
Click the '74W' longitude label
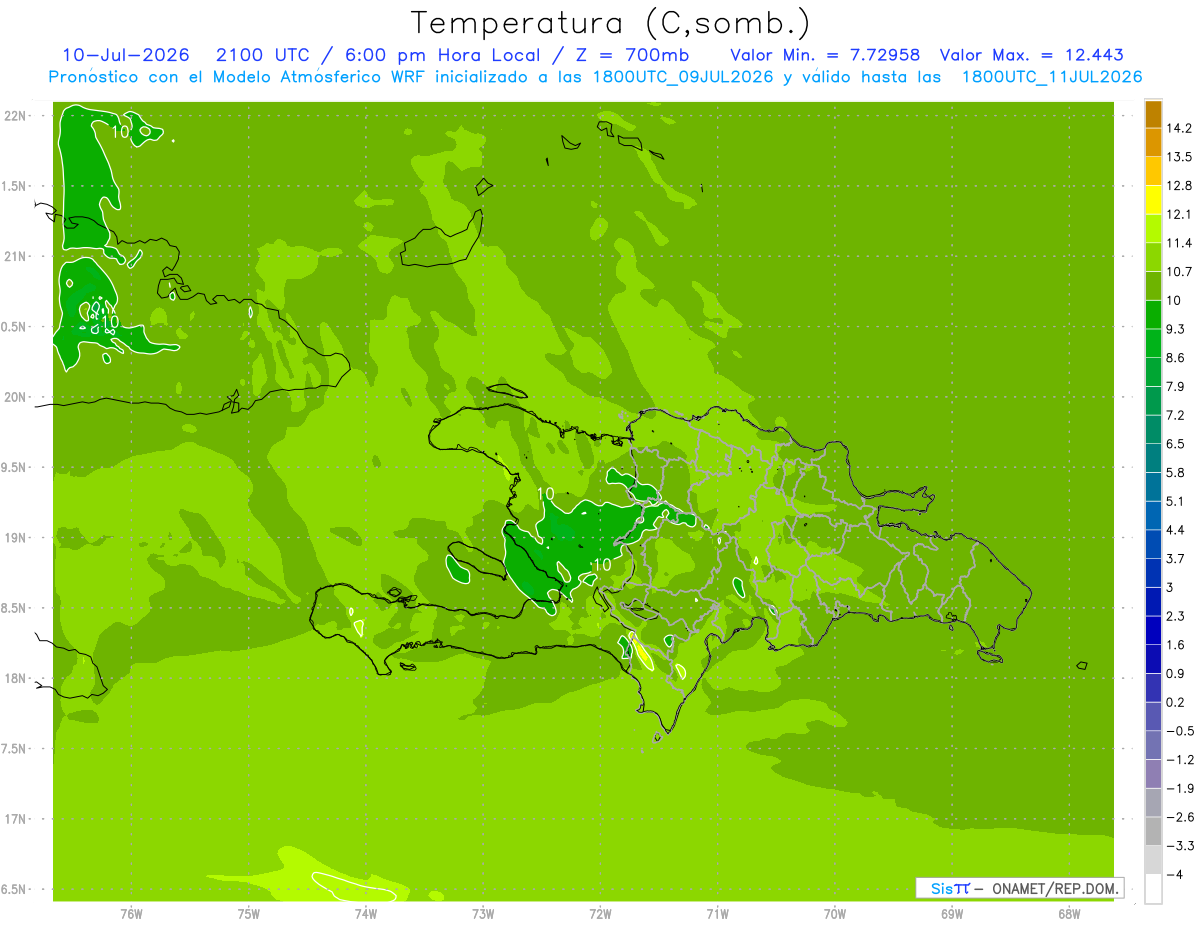click(366, 913)
